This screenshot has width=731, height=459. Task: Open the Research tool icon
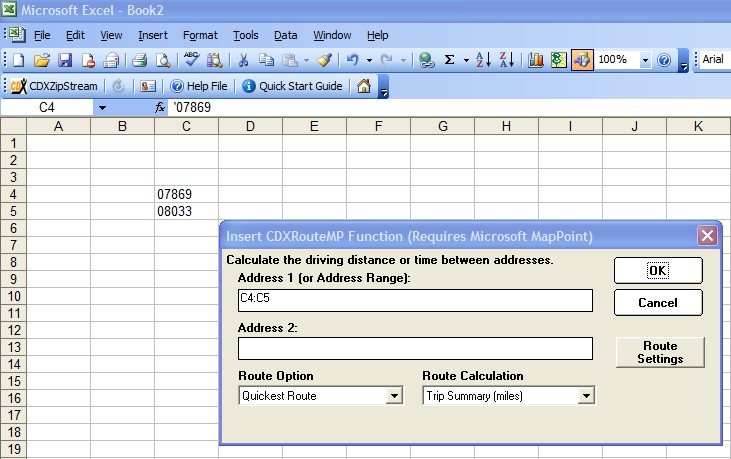(214, 60)
